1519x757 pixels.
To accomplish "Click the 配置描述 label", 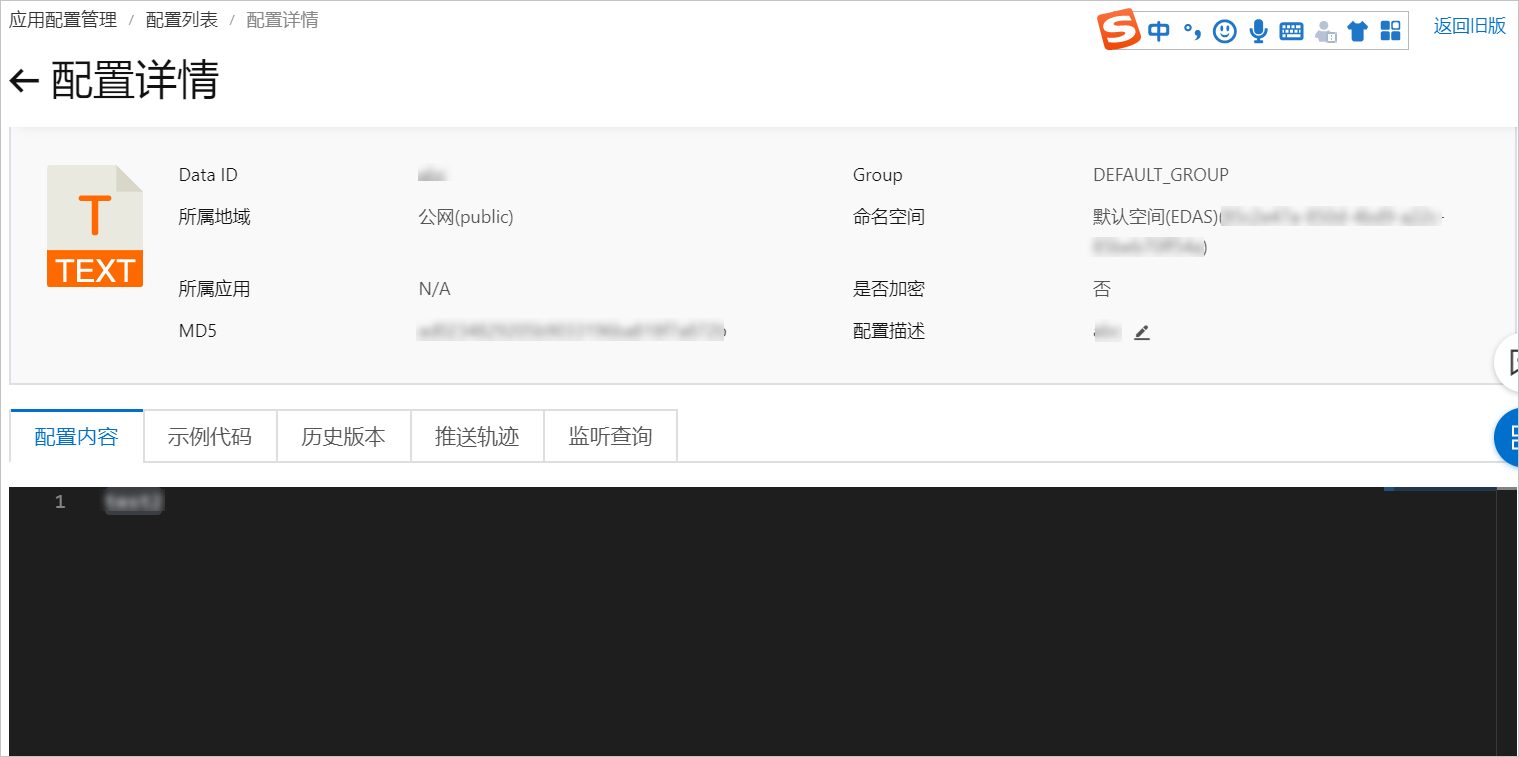I will click(889, 331).
